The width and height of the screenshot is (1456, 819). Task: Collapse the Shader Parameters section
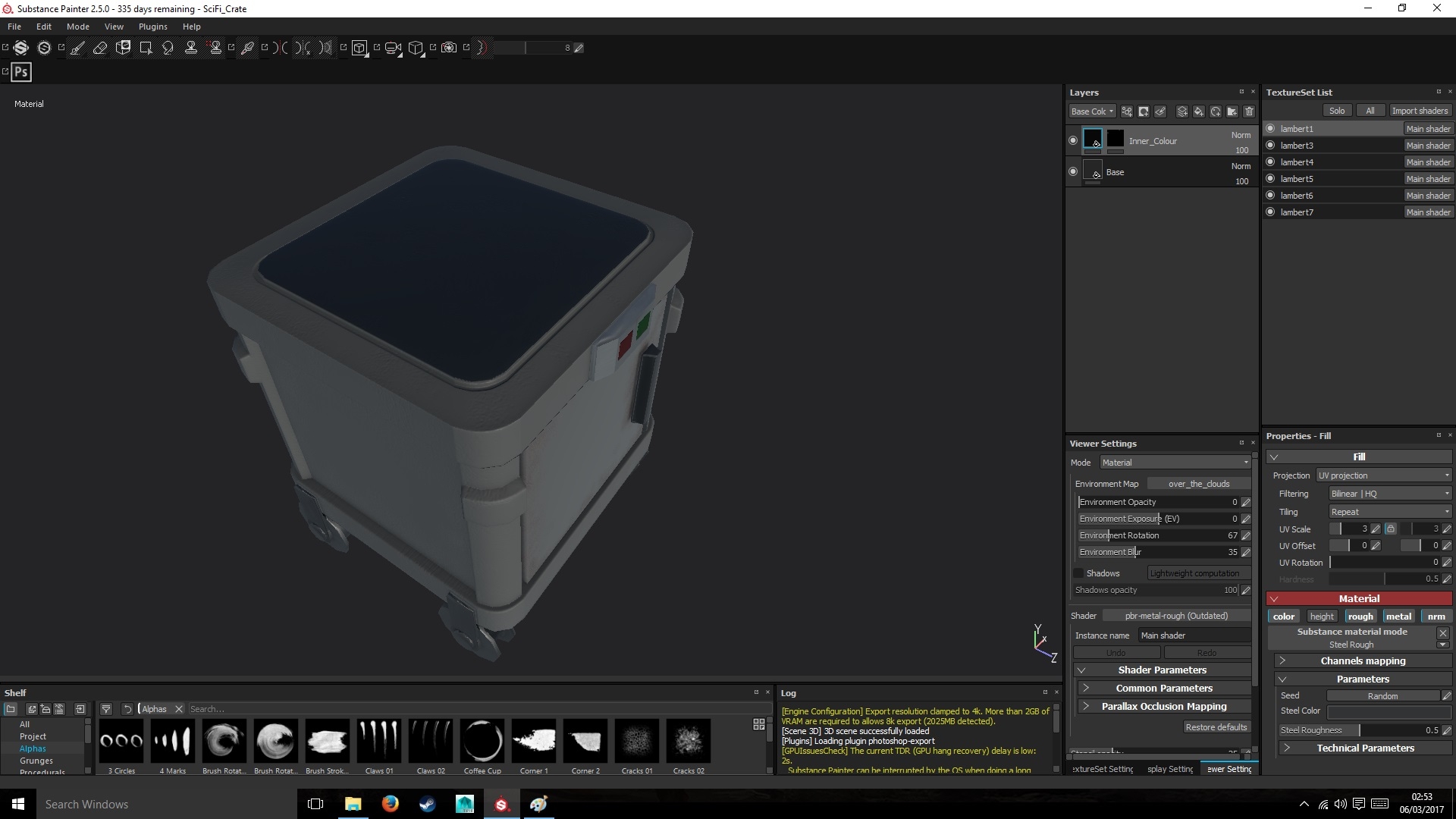(1162, 670)
